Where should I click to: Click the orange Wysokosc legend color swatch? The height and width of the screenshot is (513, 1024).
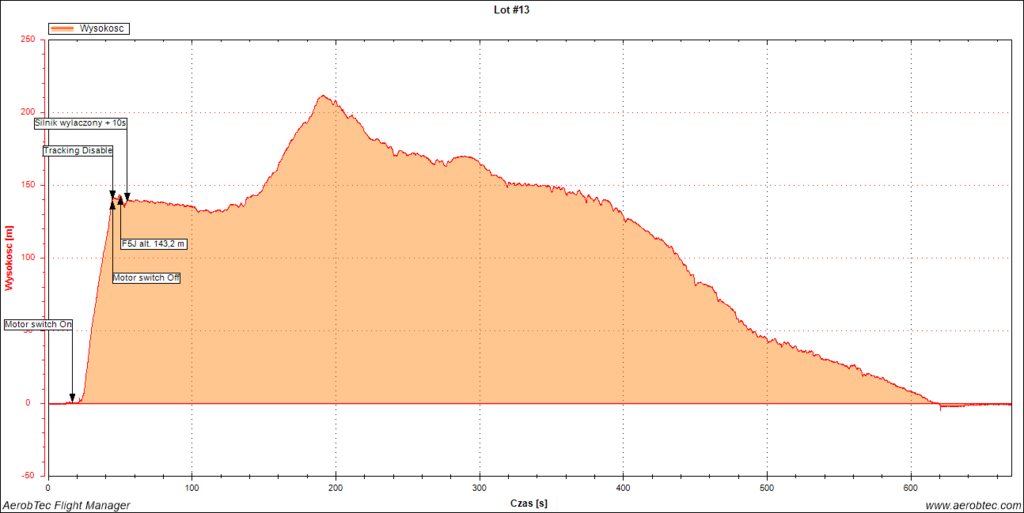[x=62, y=29]
